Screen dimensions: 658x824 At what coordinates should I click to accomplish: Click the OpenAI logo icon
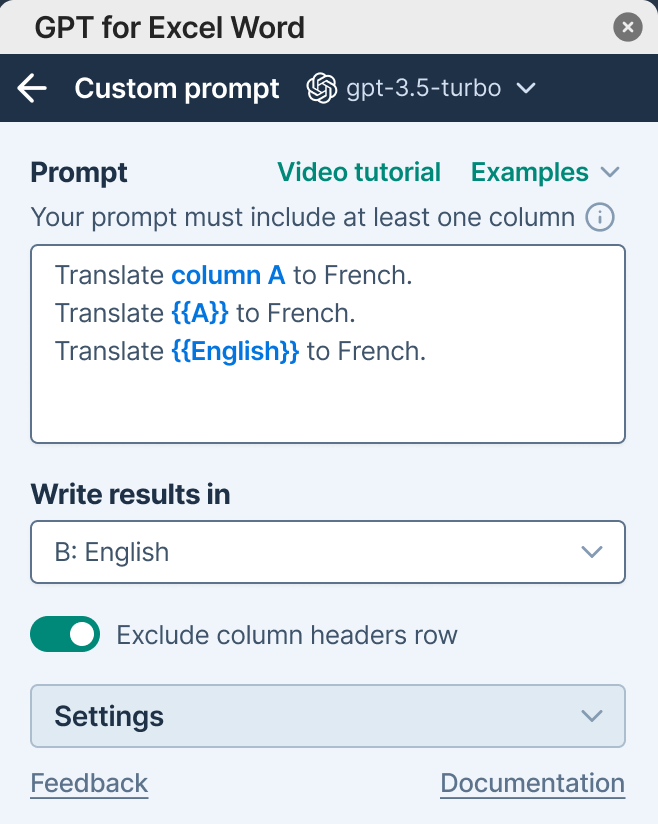[321, 88]
